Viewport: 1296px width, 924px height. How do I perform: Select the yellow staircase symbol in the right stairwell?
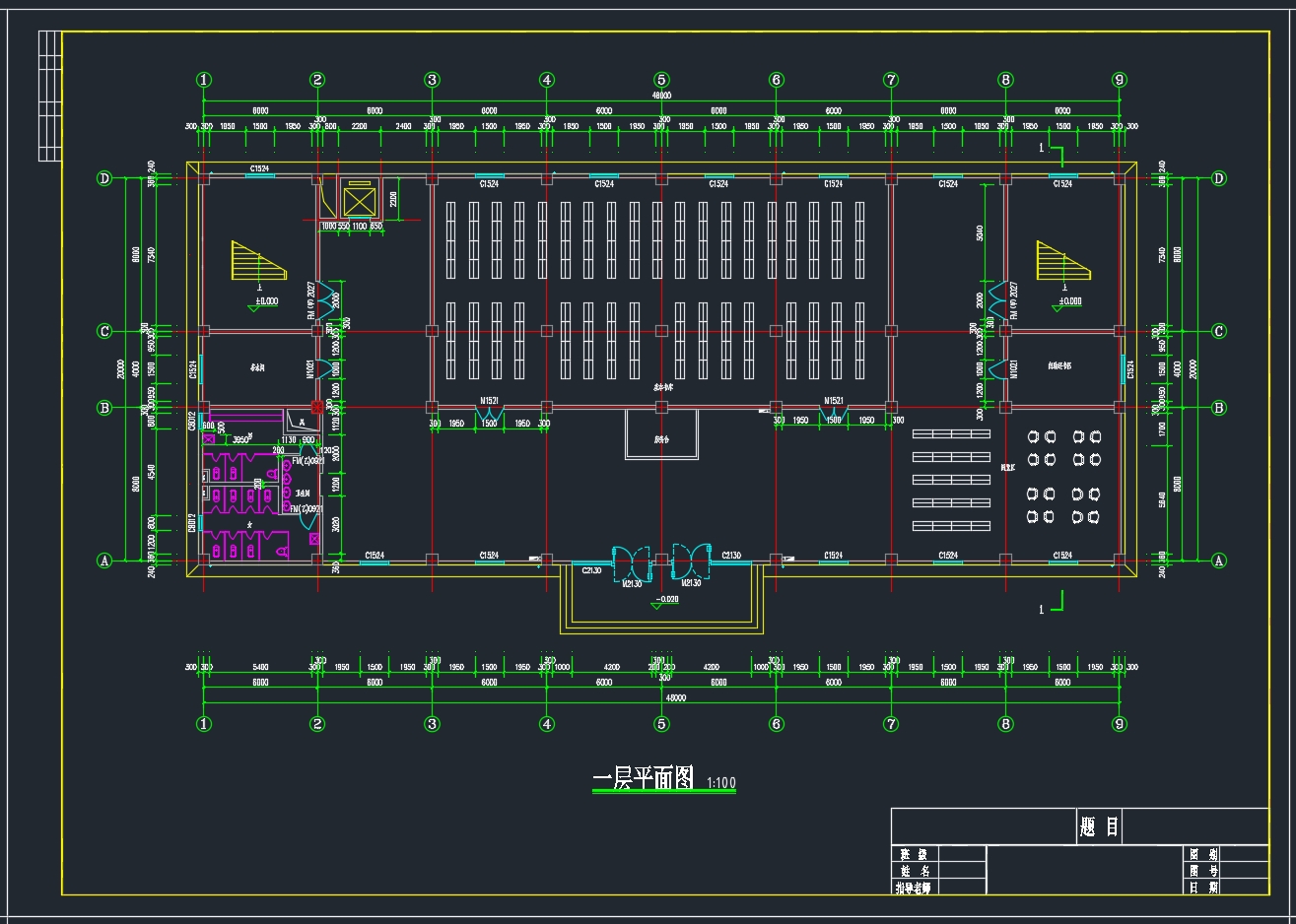coord(1061,260)
